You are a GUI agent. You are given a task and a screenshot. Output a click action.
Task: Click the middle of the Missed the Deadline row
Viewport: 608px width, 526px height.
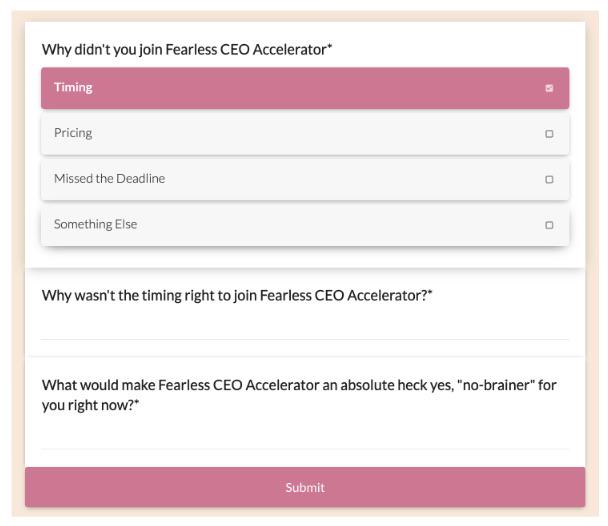tap(304, 180)
